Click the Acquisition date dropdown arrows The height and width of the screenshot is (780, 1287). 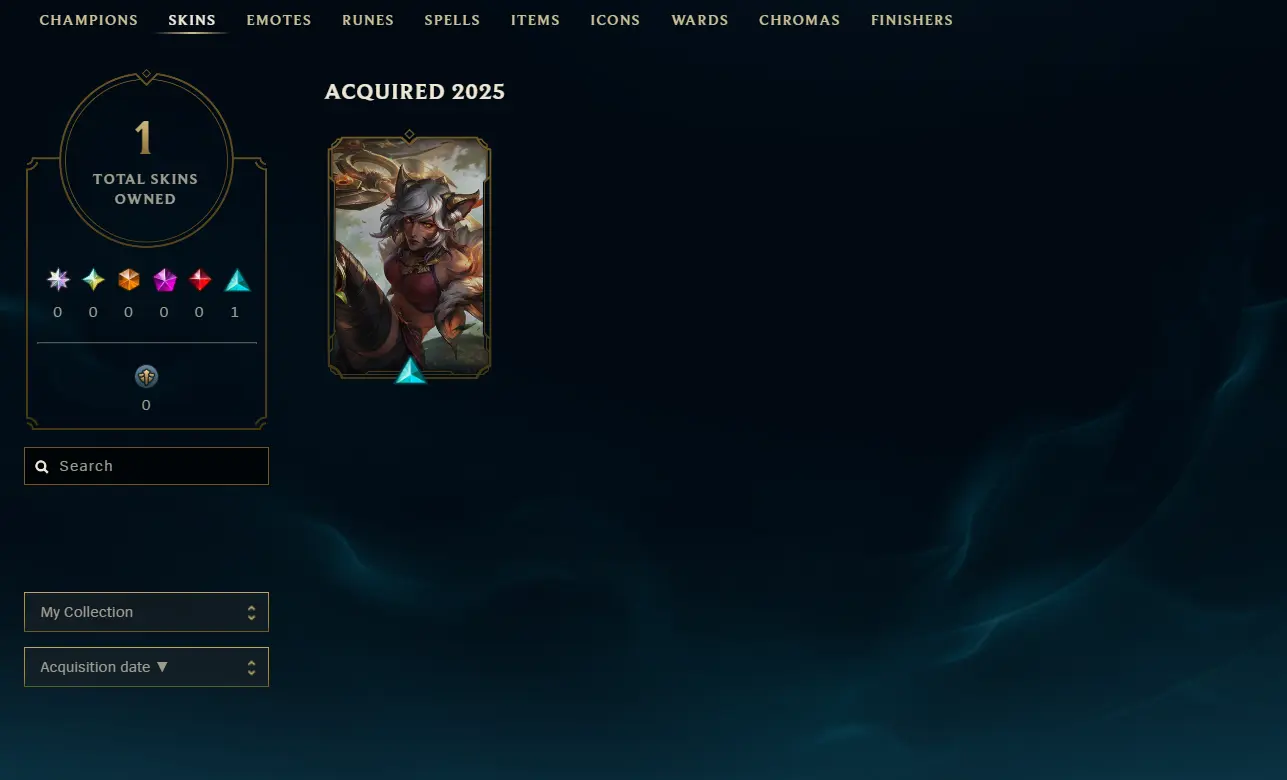251,667
